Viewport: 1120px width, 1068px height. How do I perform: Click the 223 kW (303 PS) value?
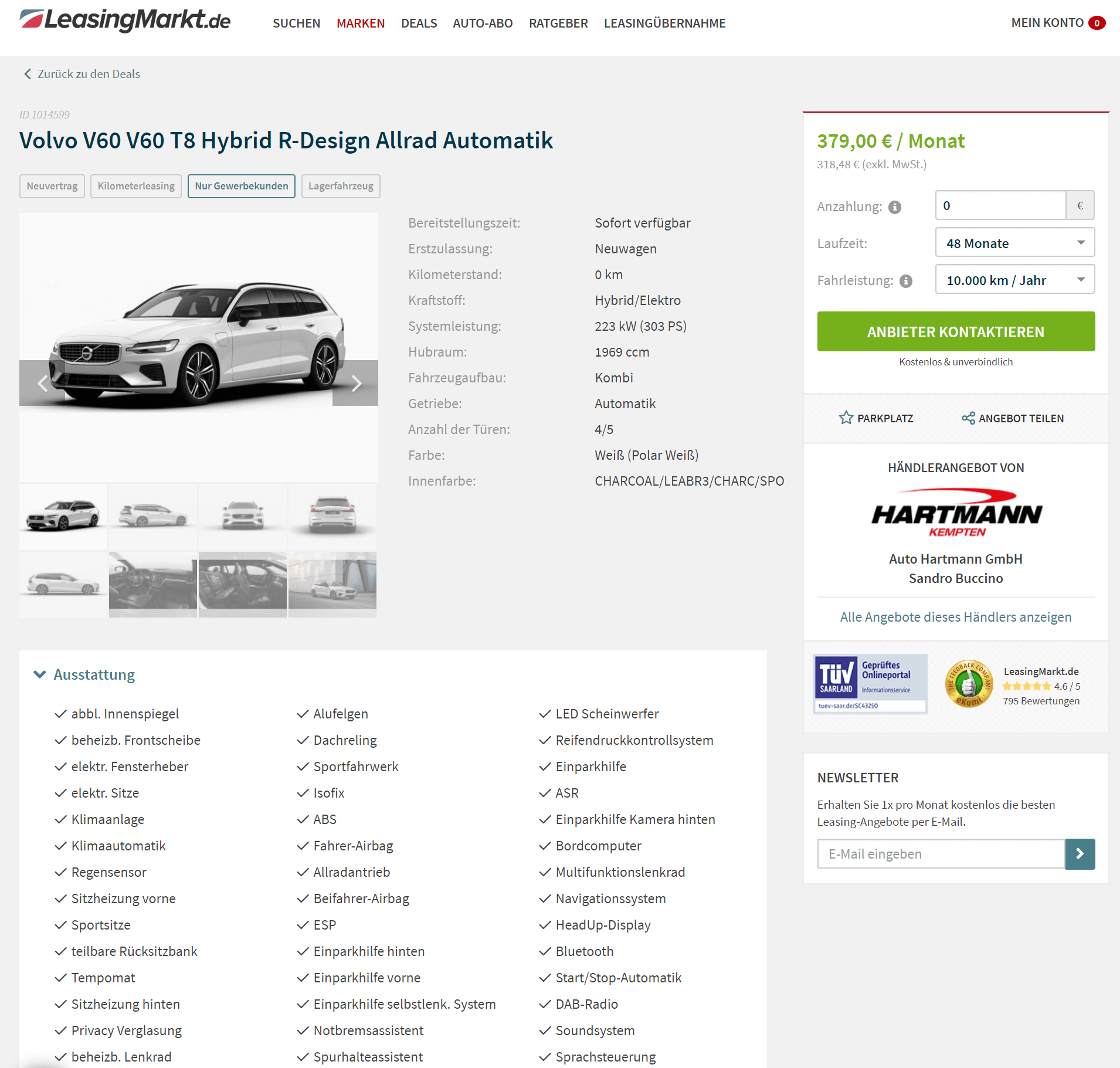(x=640, y=326)
